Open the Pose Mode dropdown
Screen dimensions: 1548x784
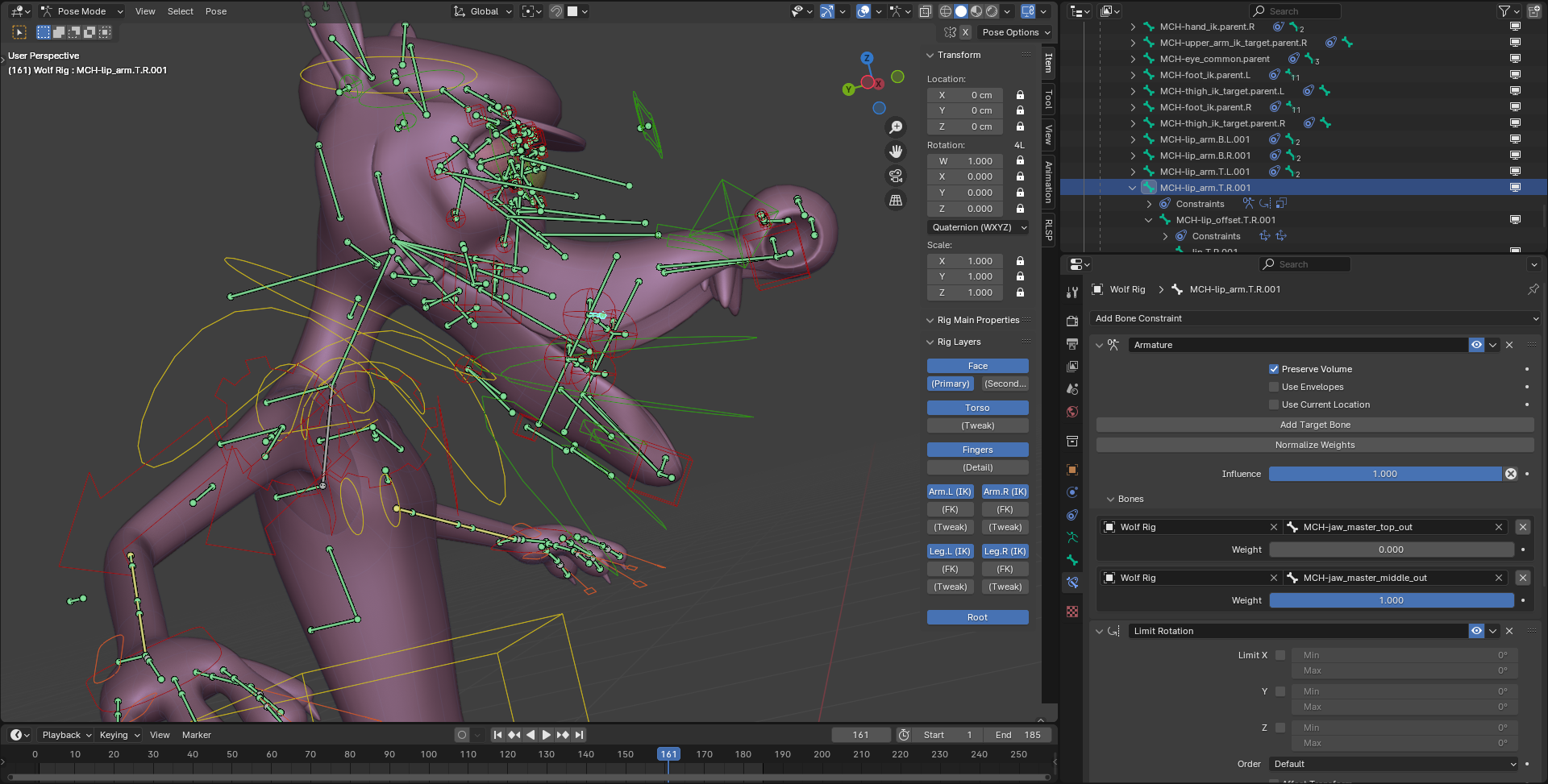(81, 11)
